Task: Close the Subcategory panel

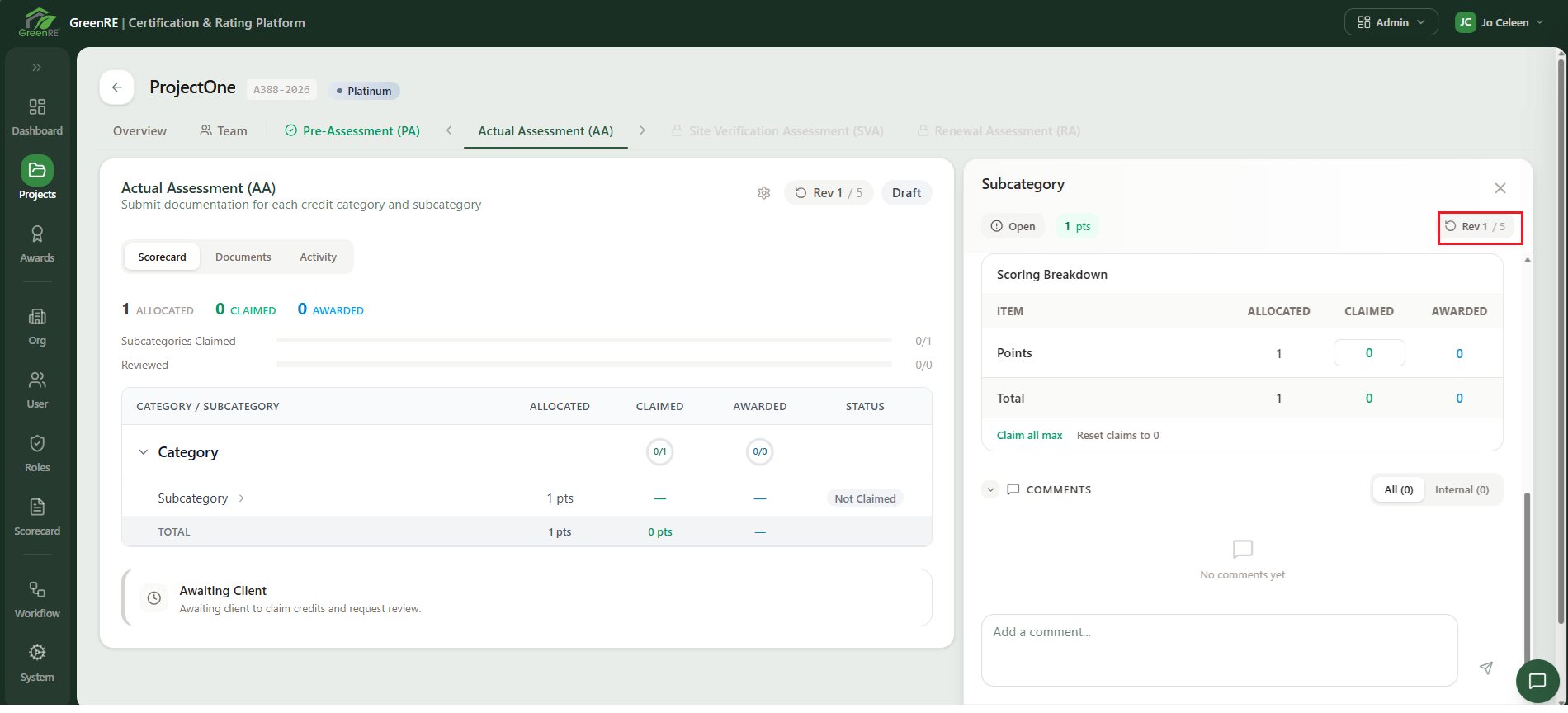Action: tap(1500, 188)
